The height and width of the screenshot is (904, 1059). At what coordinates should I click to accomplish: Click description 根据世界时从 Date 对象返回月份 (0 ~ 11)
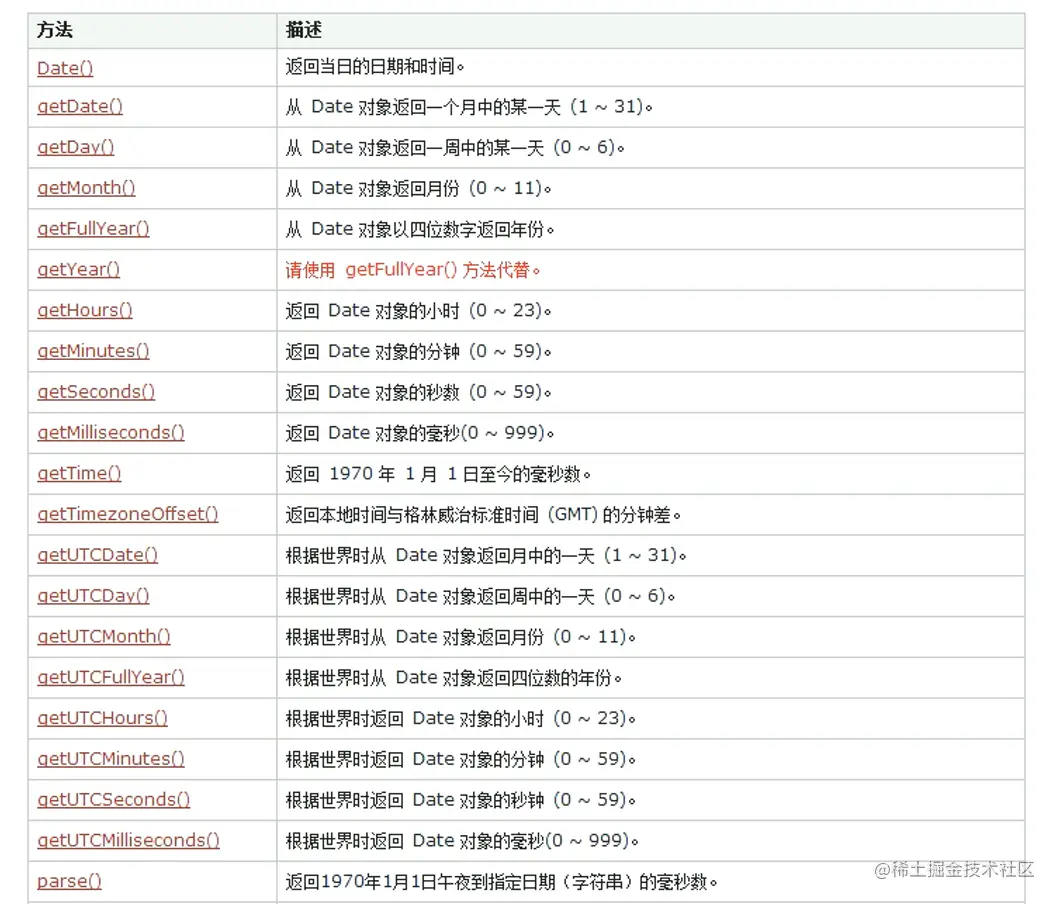click(x=461, y=637)
